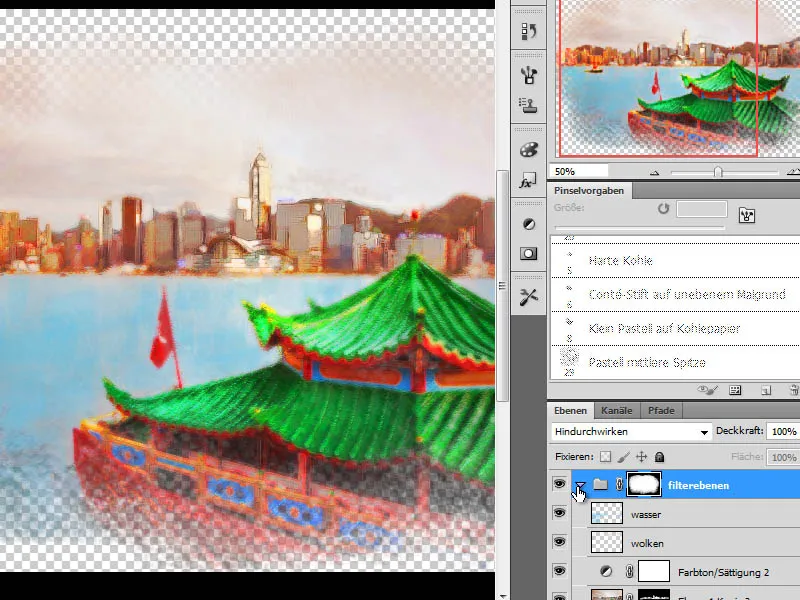The image size is (800, 600).
Task: Click the Fläche fill field
Action: tap(783, 457)
